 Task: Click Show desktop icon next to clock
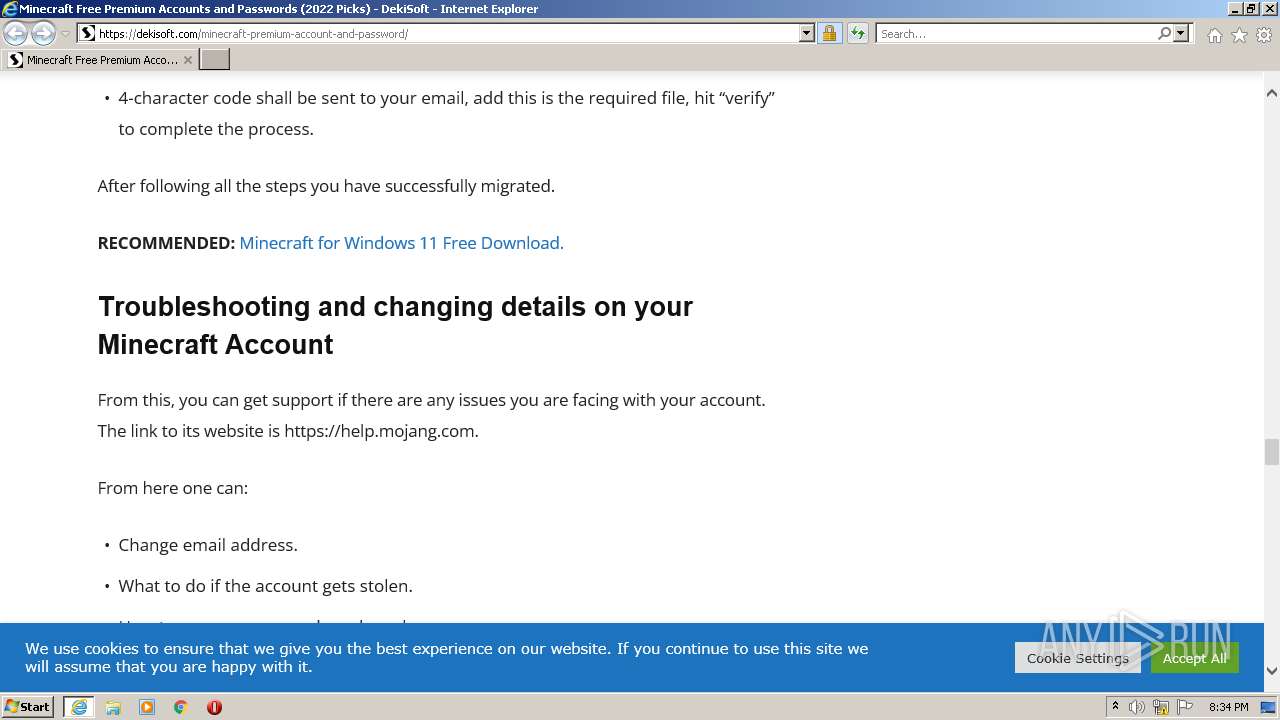coord(1268,707)
